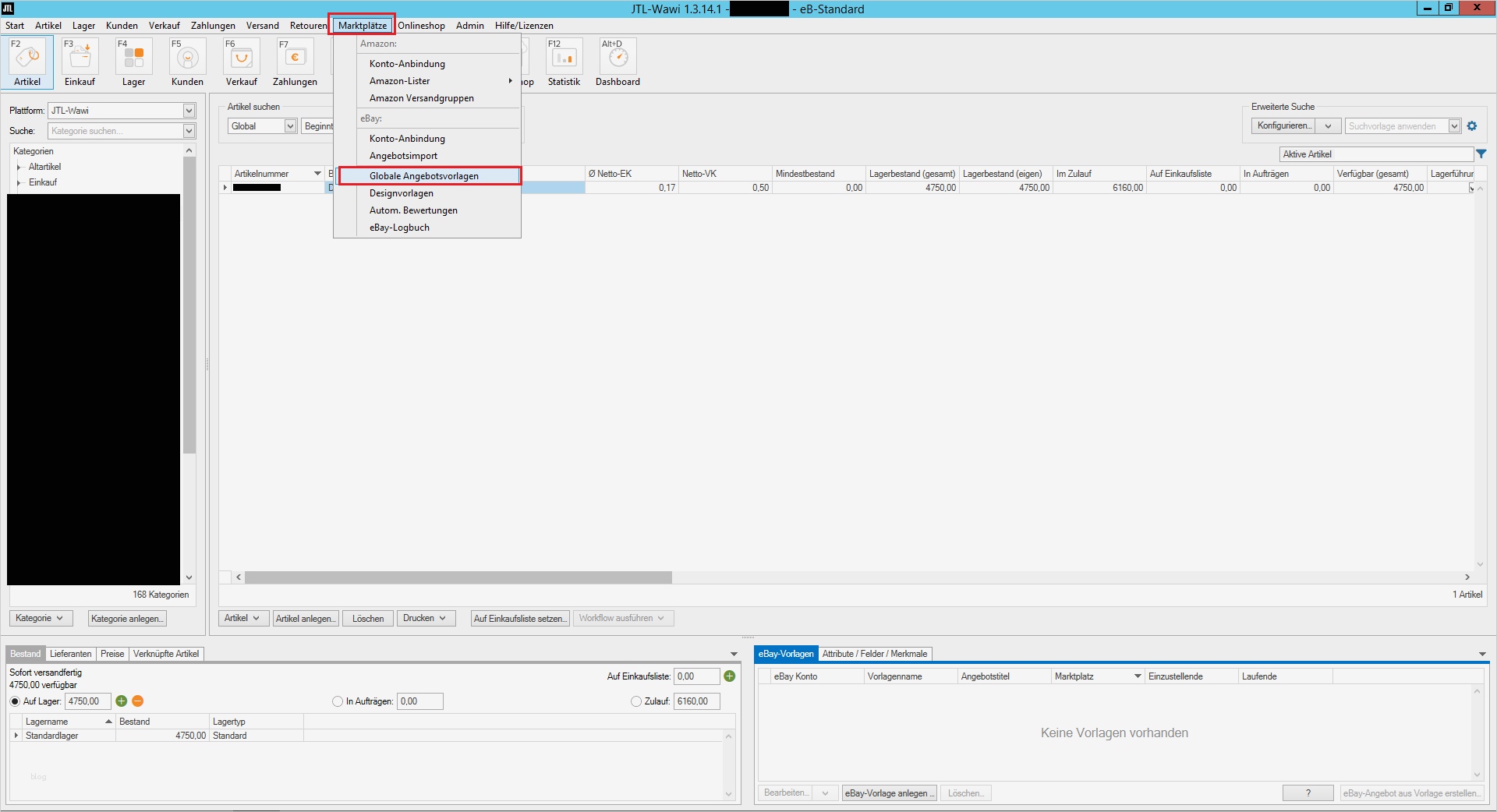Open the Onlineshop menu

point(421,26)
